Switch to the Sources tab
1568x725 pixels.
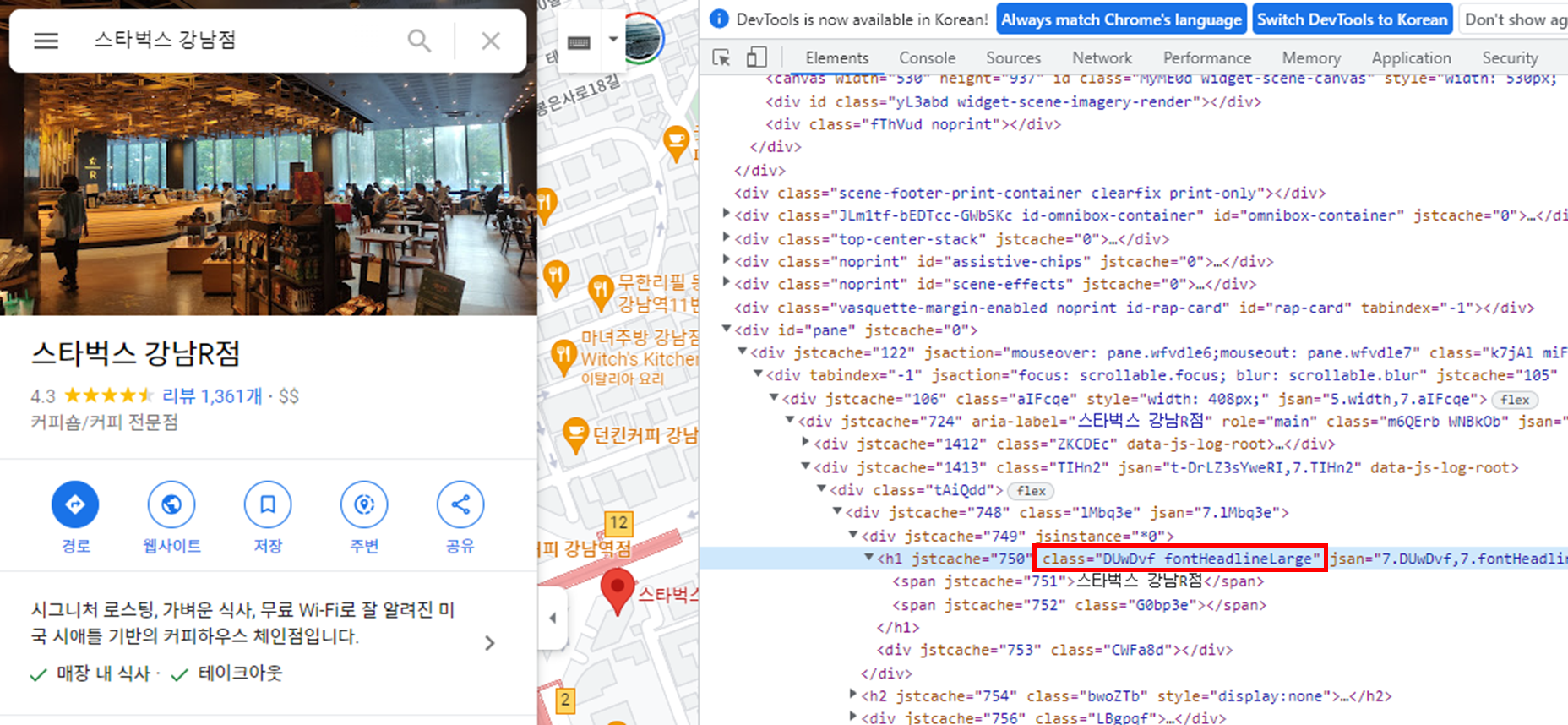click(1013, 57)
